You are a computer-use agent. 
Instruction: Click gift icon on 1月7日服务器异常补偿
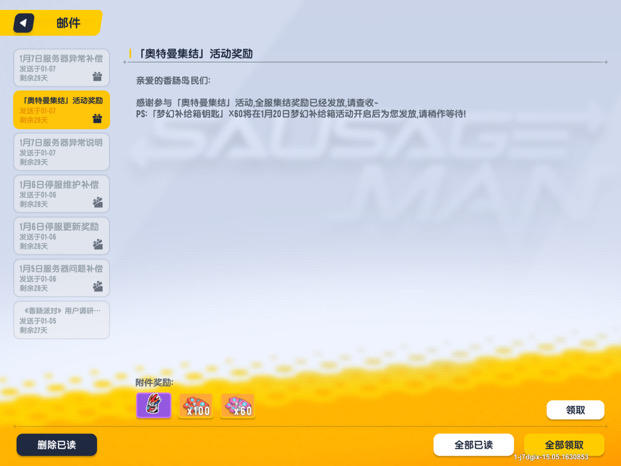click(97, 76)
